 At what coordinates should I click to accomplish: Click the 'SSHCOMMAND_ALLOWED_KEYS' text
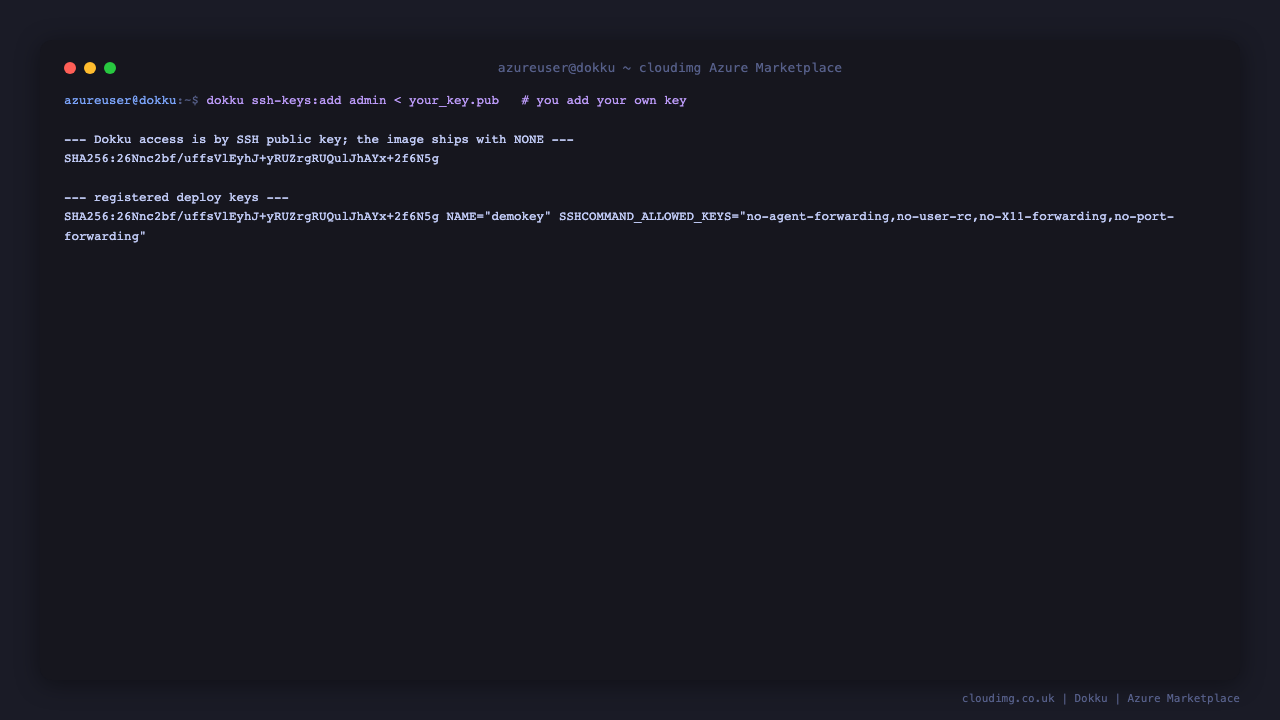pos(645,217)
